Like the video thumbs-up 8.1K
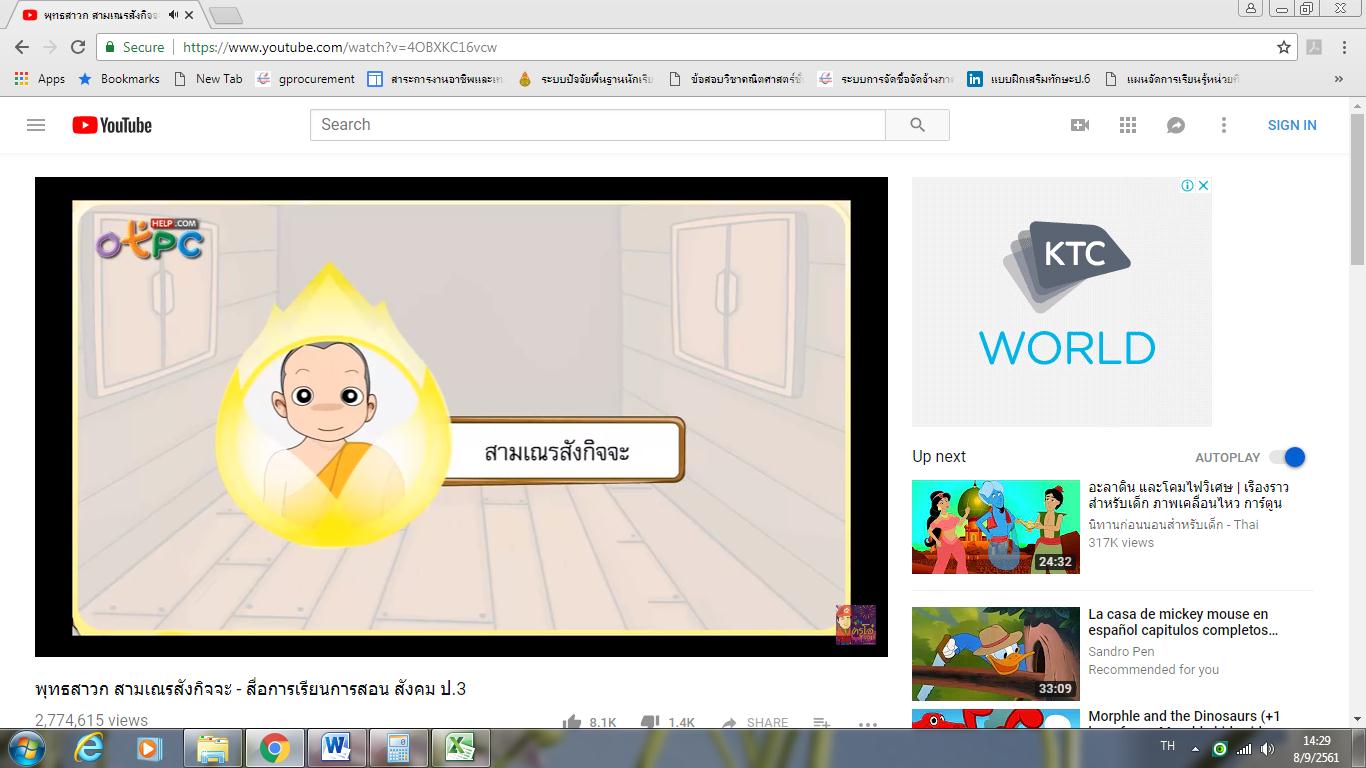The height and width of the screenshot is (768, 1366). tap(589, 722)
